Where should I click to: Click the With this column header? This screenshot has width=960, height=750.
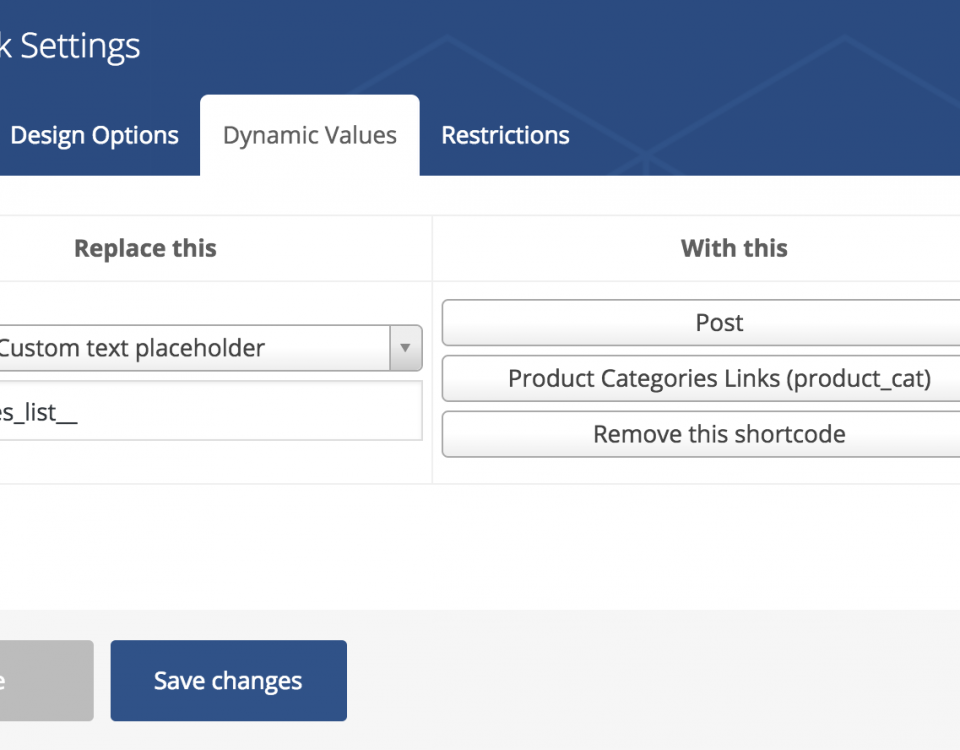[x=734, y=249]
